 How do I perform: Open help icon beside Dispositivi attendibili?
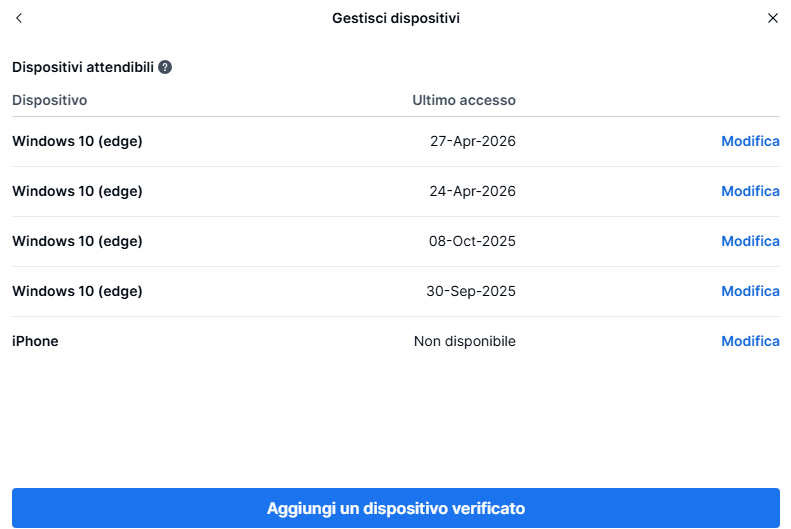click(165, 67)
